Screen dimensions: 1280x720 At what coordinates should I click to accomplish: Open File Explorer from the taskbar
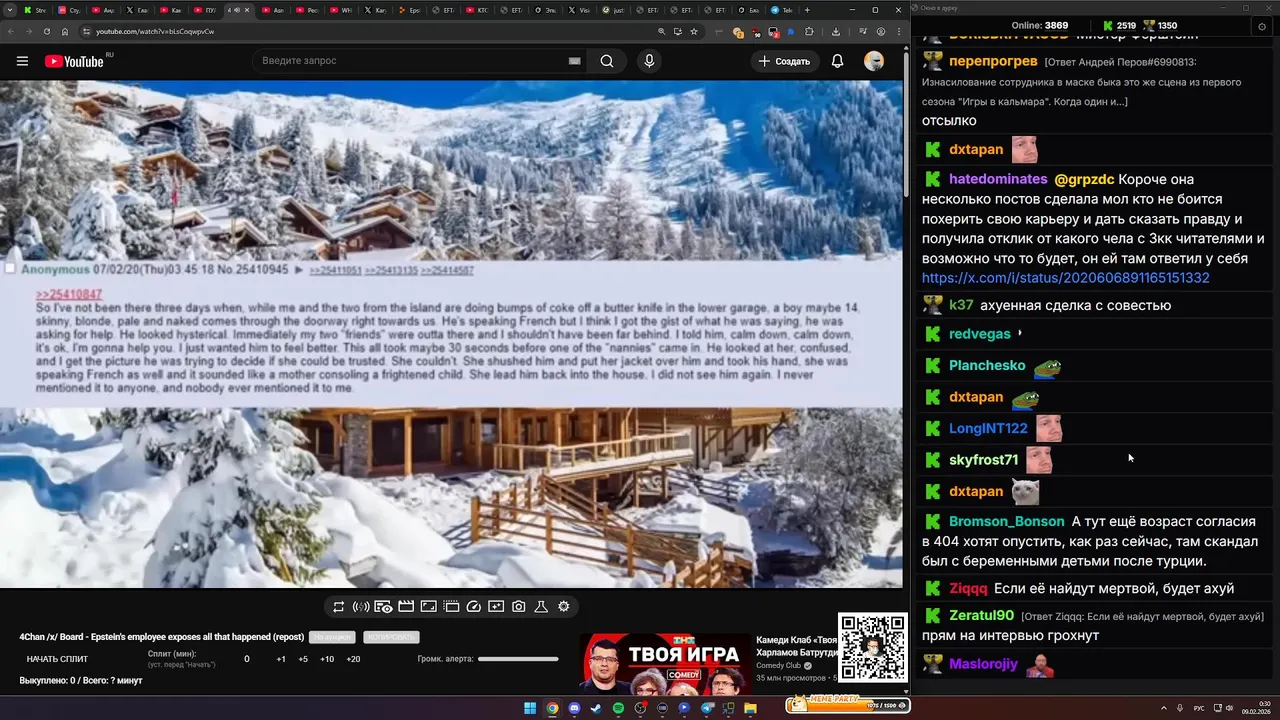point(750,708)
